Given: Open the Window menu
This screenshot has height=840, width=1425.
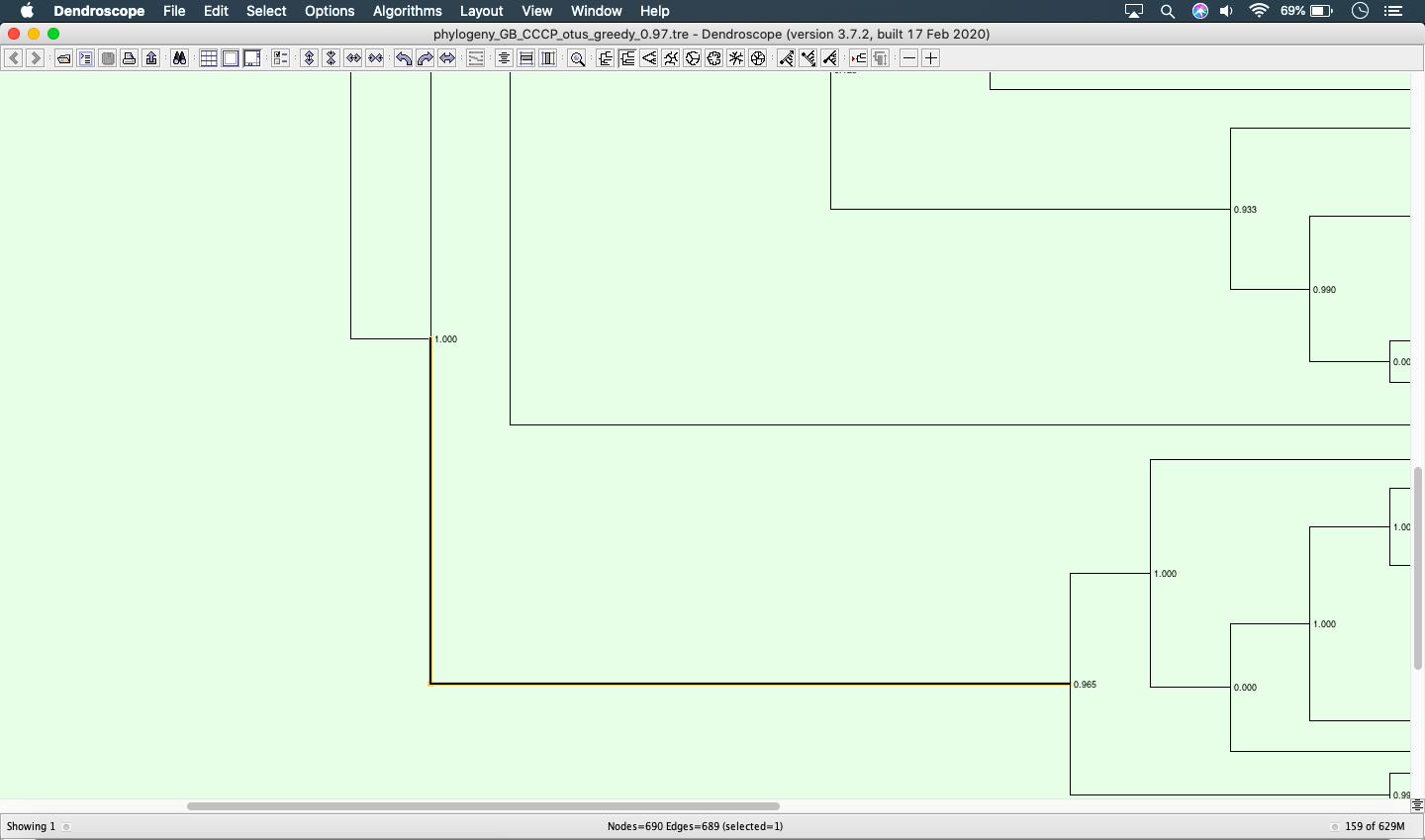Looking at the screenshot, I should pyautogui.click(x=596, y=11).
